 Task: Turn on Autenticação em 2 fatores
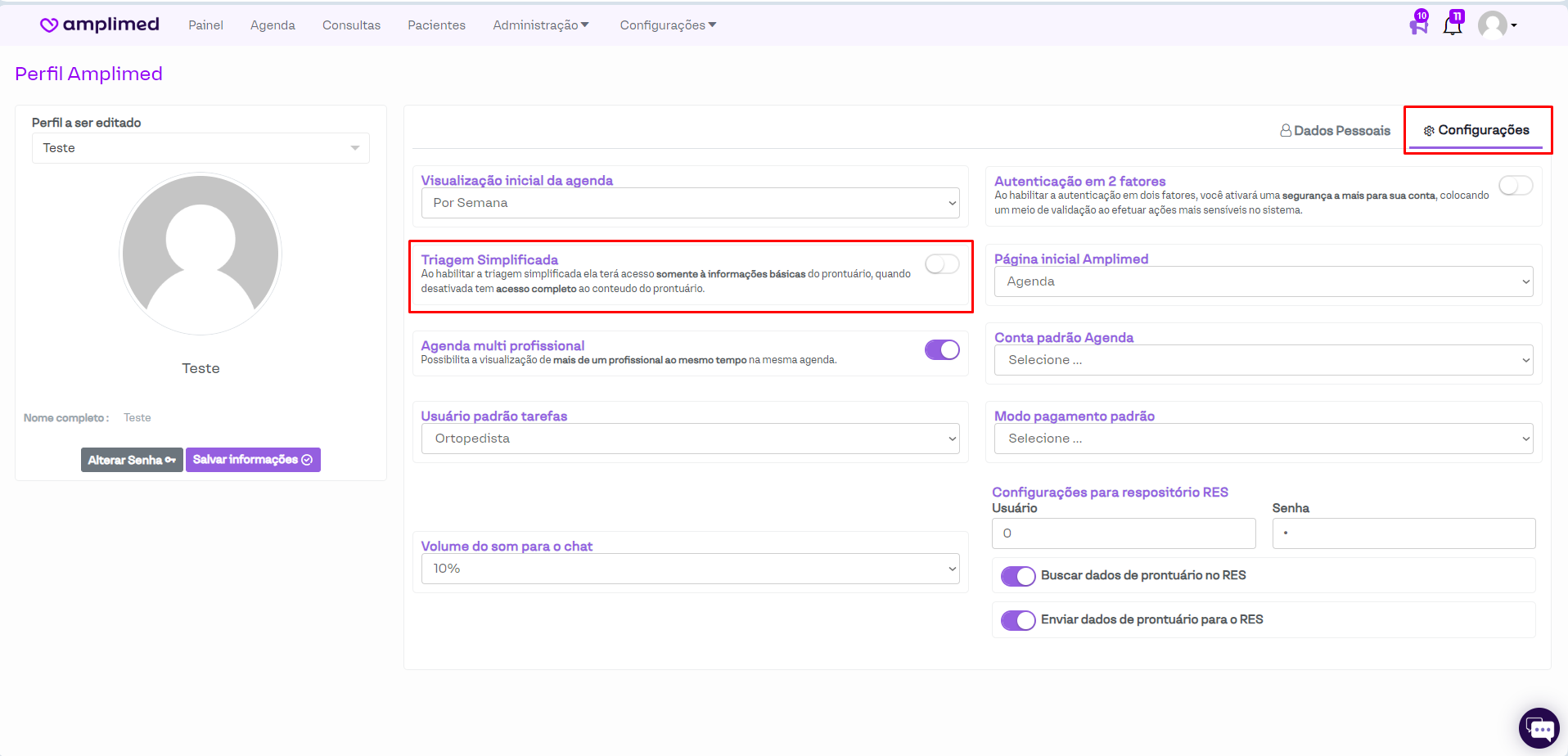pyautogui.click(x=1515, y=187)
